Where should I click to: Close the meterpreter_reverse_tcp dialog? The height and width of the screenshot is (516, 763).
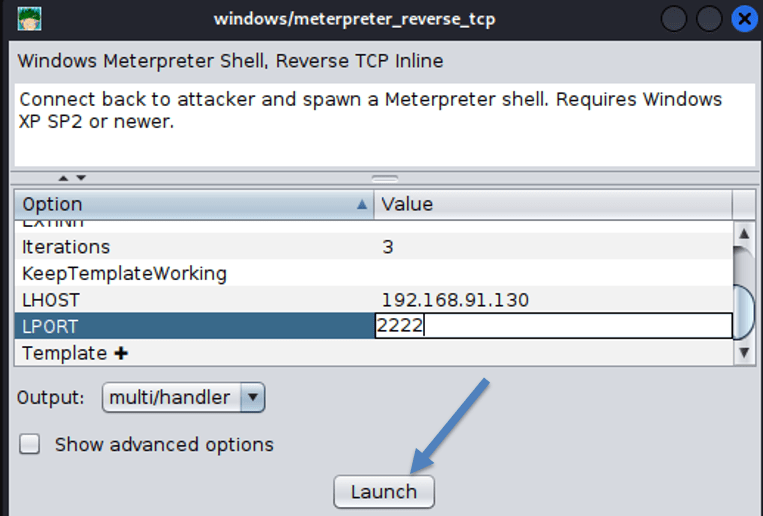(743, 19)
